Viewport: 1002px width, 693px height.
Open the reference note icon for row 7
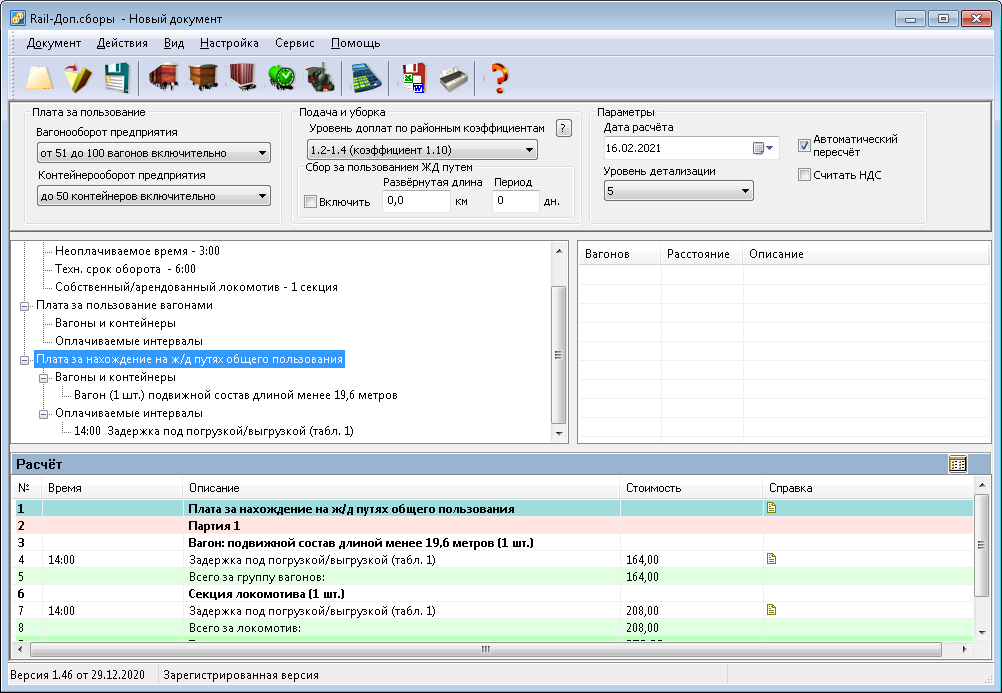(x=771, y=610)
